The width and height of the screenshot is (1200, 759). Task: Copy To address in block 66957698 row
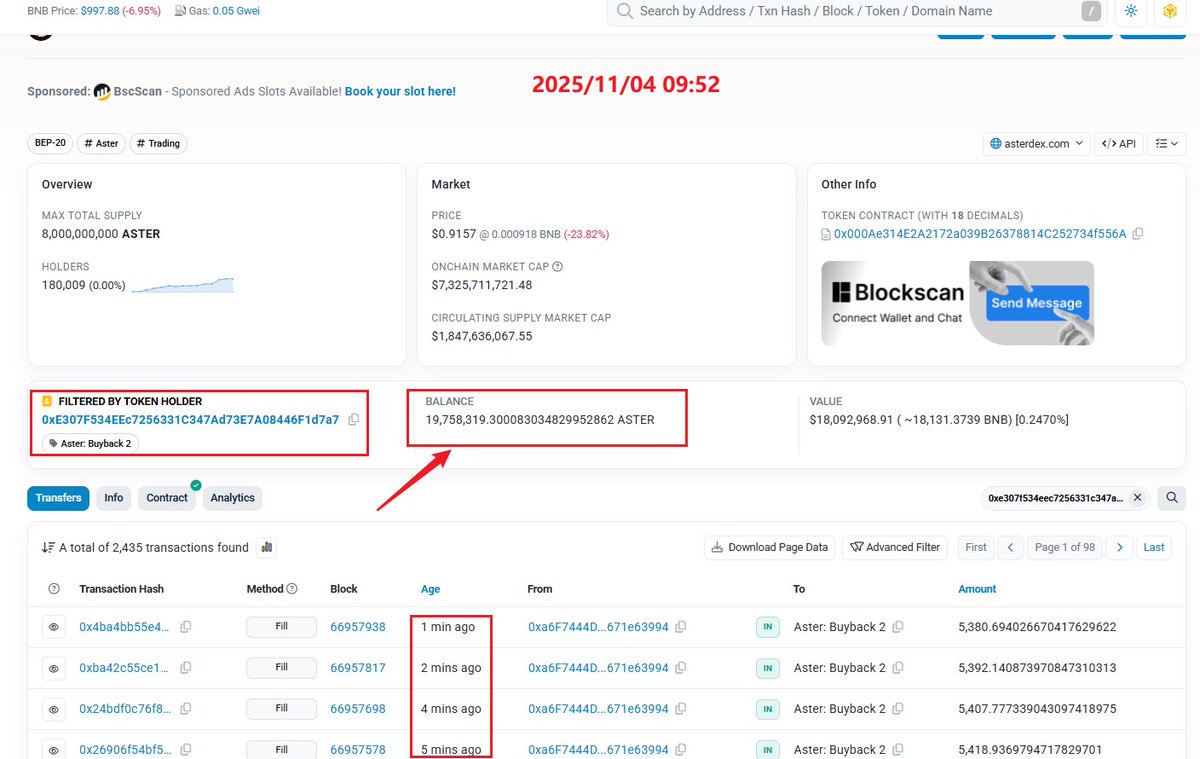tap(898, 709)
